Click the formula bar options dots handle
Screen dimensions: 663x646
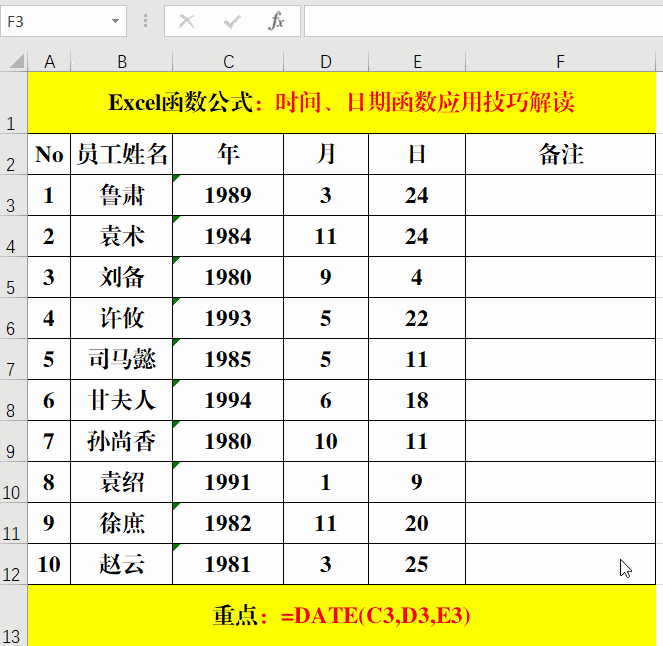(x=145, y=21)
